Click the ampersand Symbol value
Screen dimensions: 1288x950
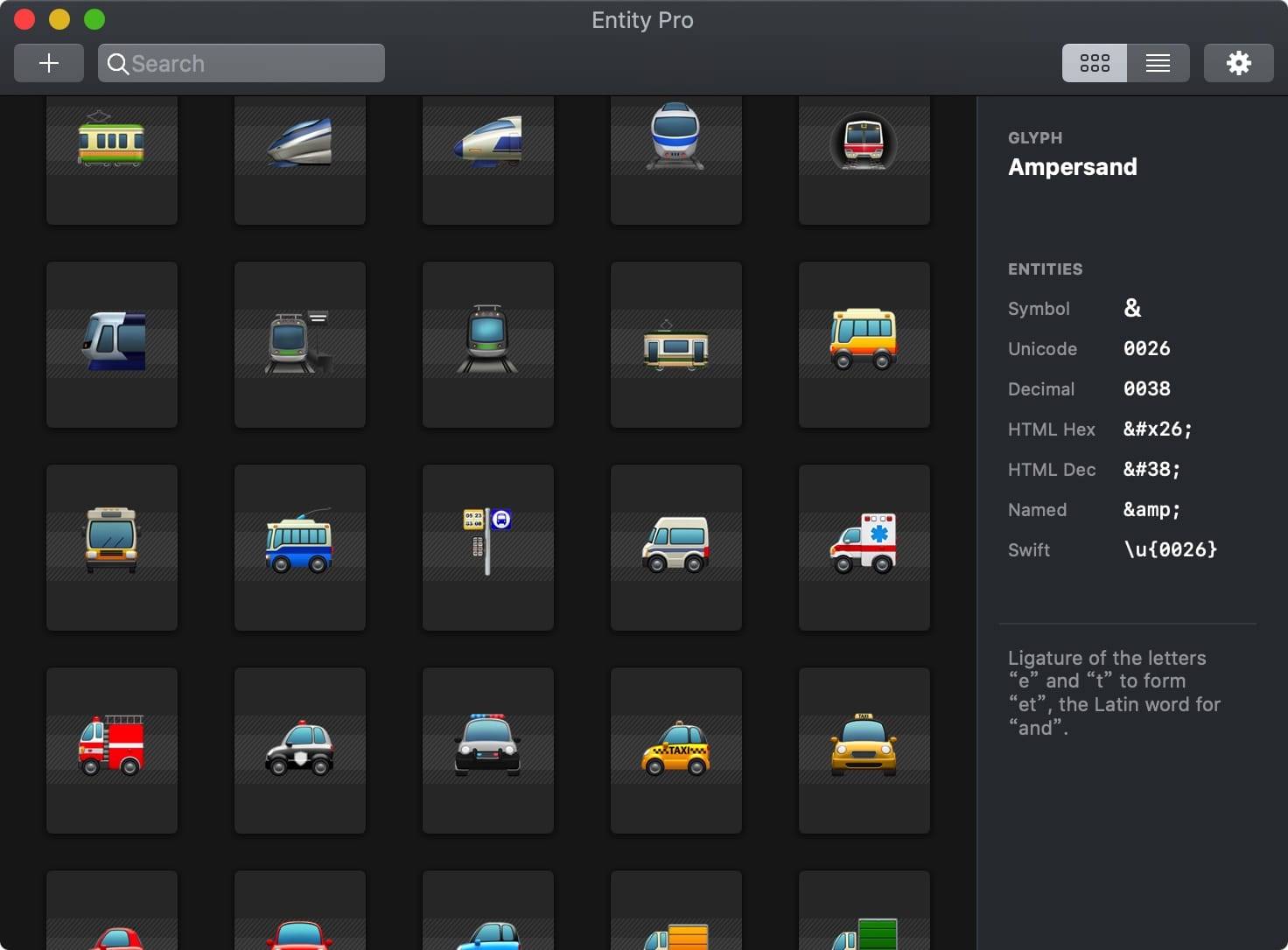pos(1132,308)
